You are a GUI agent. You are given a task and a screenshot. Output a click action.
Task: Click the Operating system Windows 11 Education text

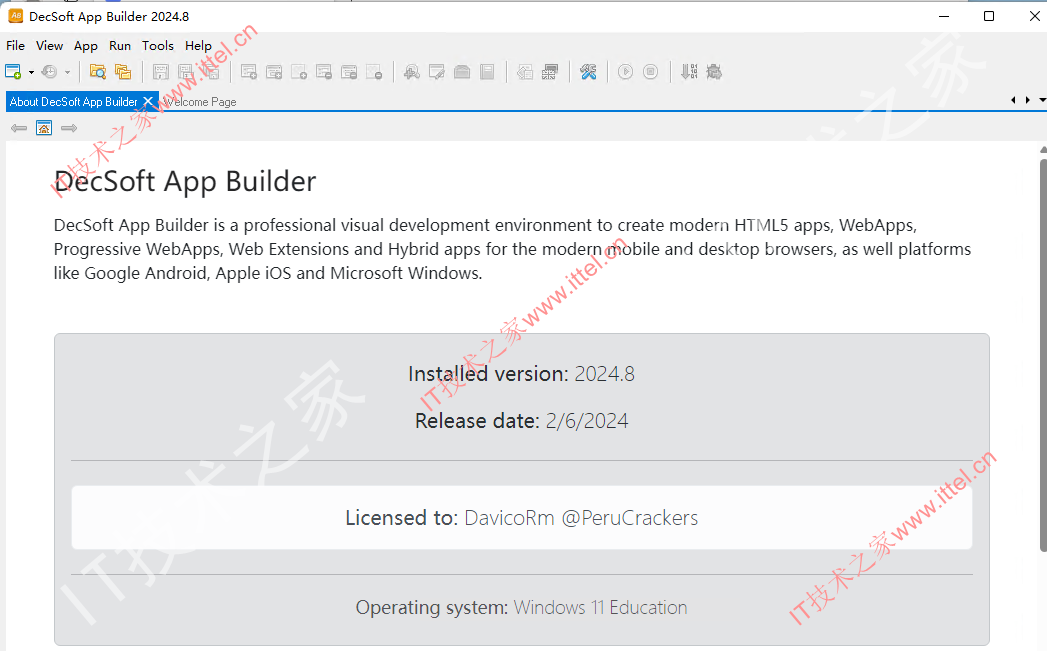pos(521,608)
